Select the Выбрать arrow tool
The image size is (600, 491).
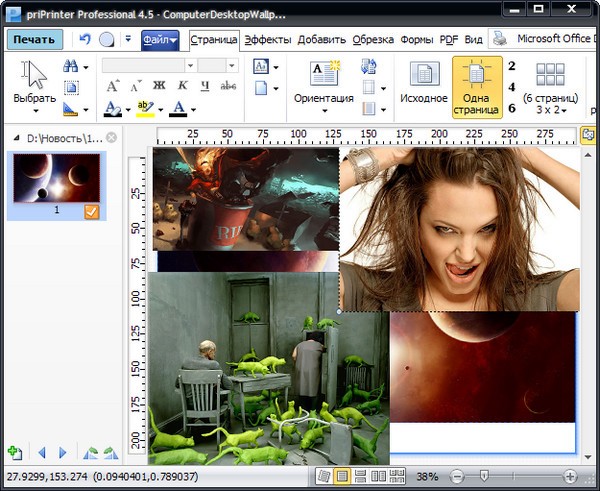35,76
